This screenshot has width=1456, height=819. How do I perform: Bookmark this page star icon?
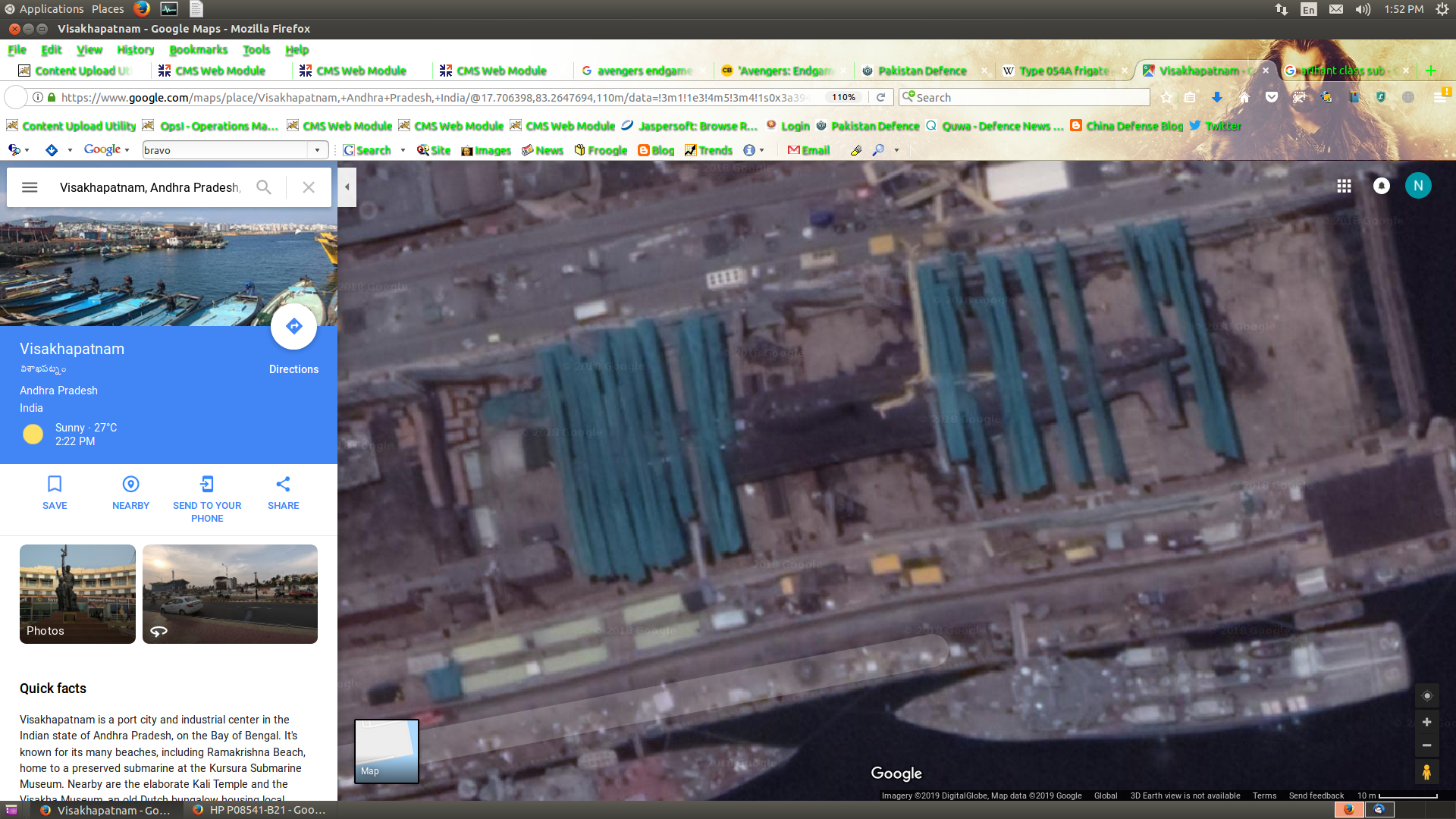tap(1166, 97)
